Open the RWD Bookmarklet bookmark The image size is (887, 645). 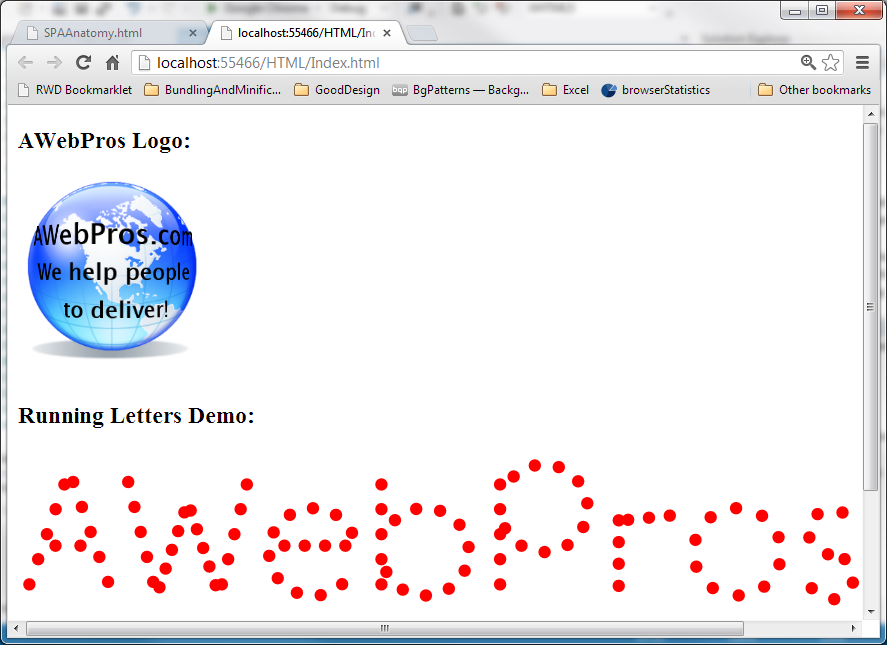(75, 90)
